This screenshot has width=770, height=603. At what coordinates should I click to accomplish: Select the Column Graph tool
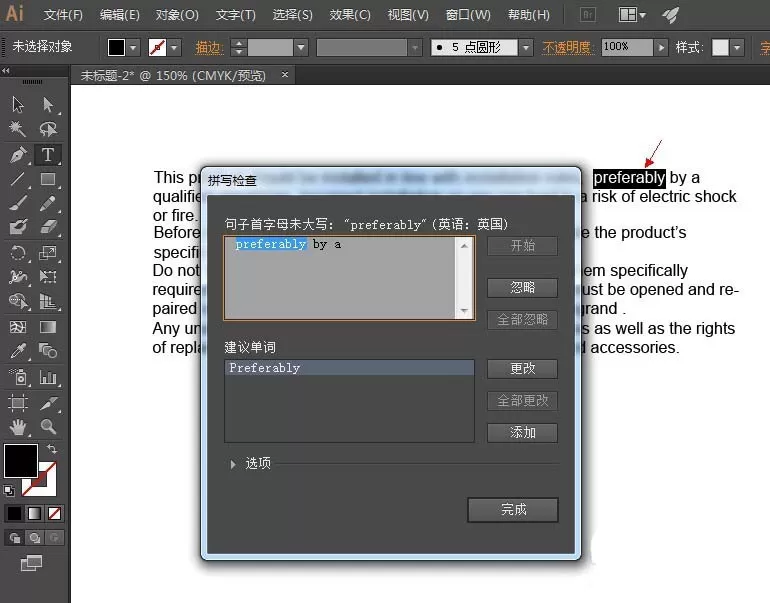point(48,377)
